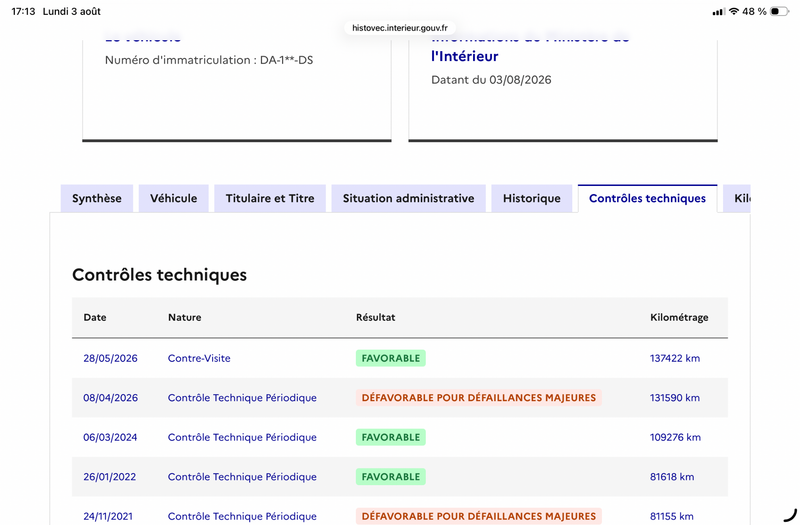
Task: Click Contrôle Technique Périodique in the 06/03/2024 row
Action: [x=242, y=437]
